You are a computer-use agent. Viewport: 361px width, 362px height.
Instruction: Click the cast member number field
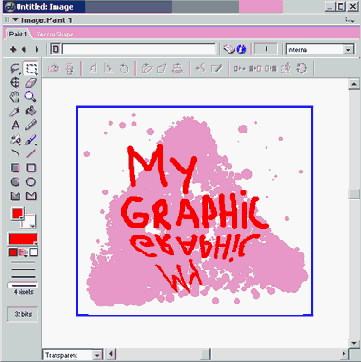pos(266,49)
